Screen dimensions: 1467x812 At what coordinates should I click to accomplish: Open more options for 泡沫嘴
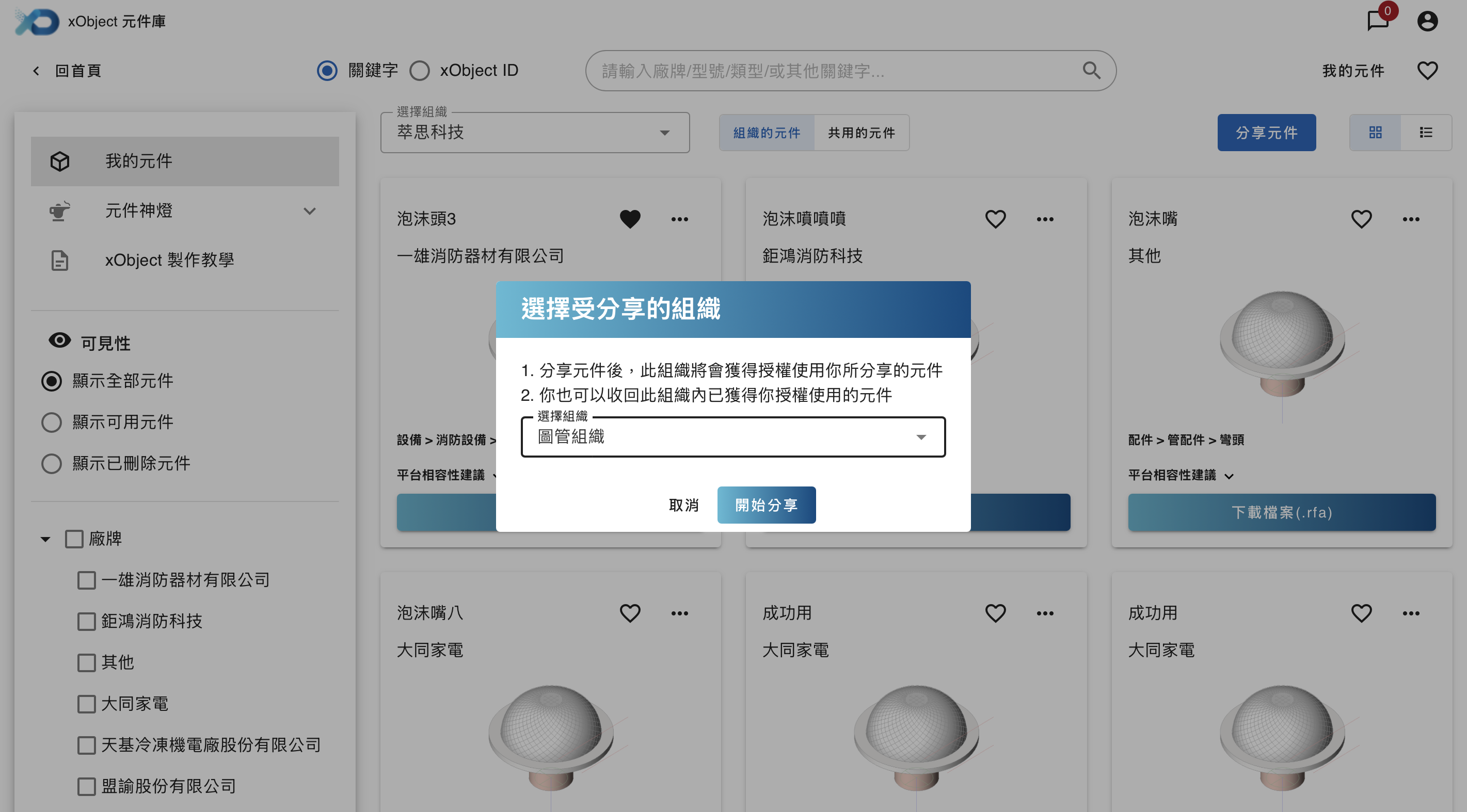coord(1411,219)
